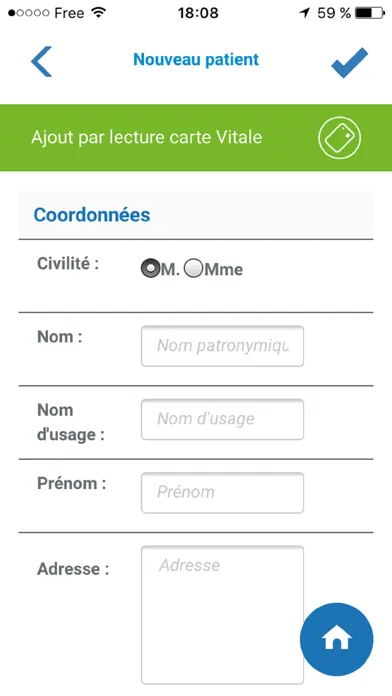The image size is (392, 696).
Task: Tap the battery icon in status bar
Action: click(x=370, y=13)
